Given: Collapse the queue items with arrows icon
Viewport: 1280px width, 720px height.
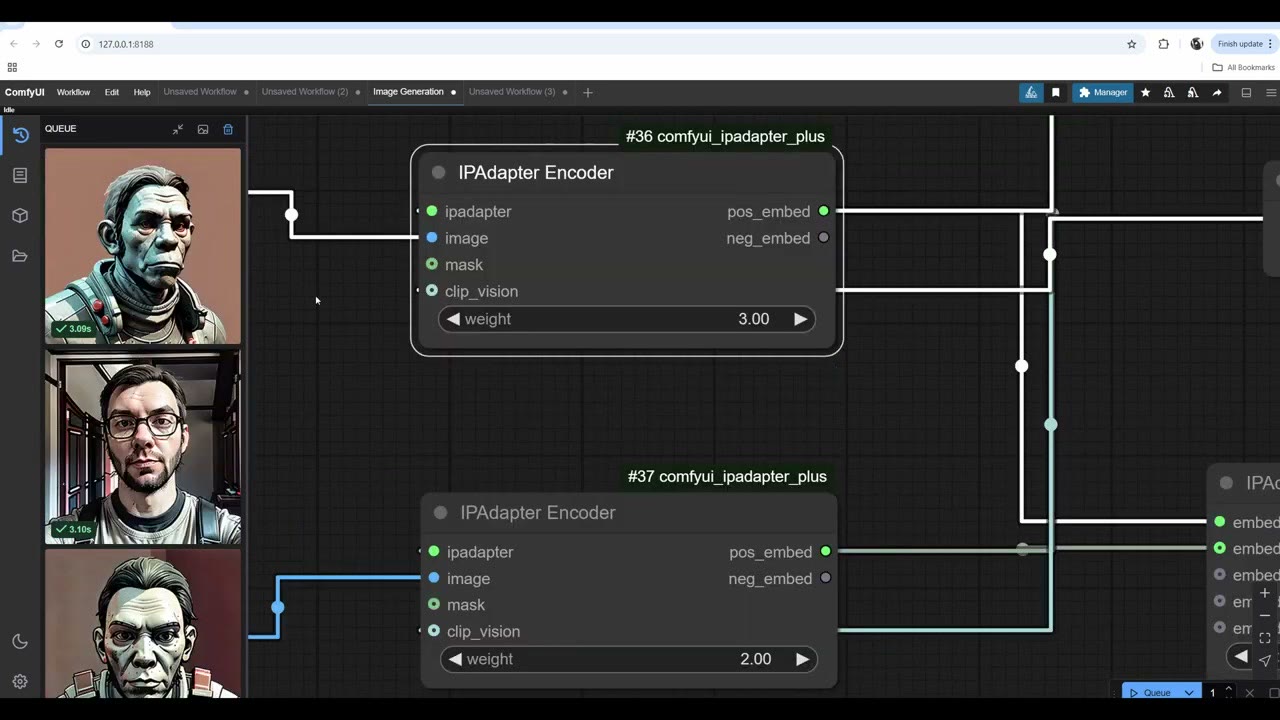Looking at the screenshot, I should [x=178, y=129].
